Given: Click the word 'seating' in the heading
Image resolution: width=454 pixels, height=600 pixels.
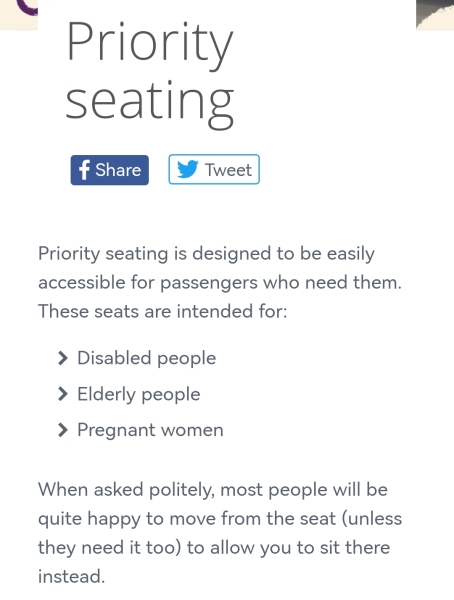Looking at the screenshot, I should coord(150,103).
